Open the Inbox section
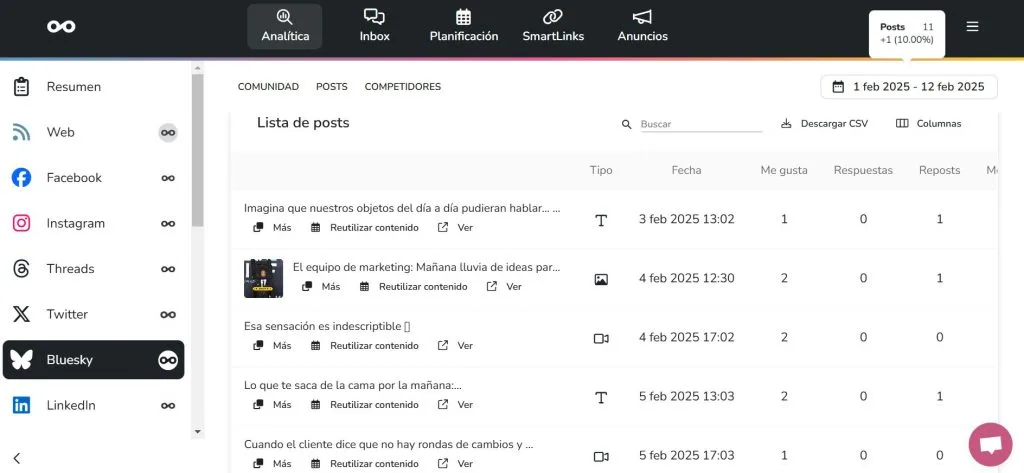 (x=374, y=26)
